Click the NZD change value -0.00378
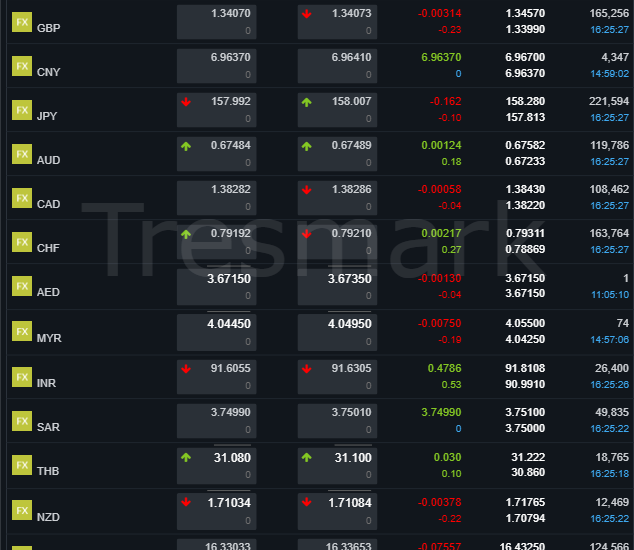This screenshot has height=550, width=634. click(x=440, y=502)
